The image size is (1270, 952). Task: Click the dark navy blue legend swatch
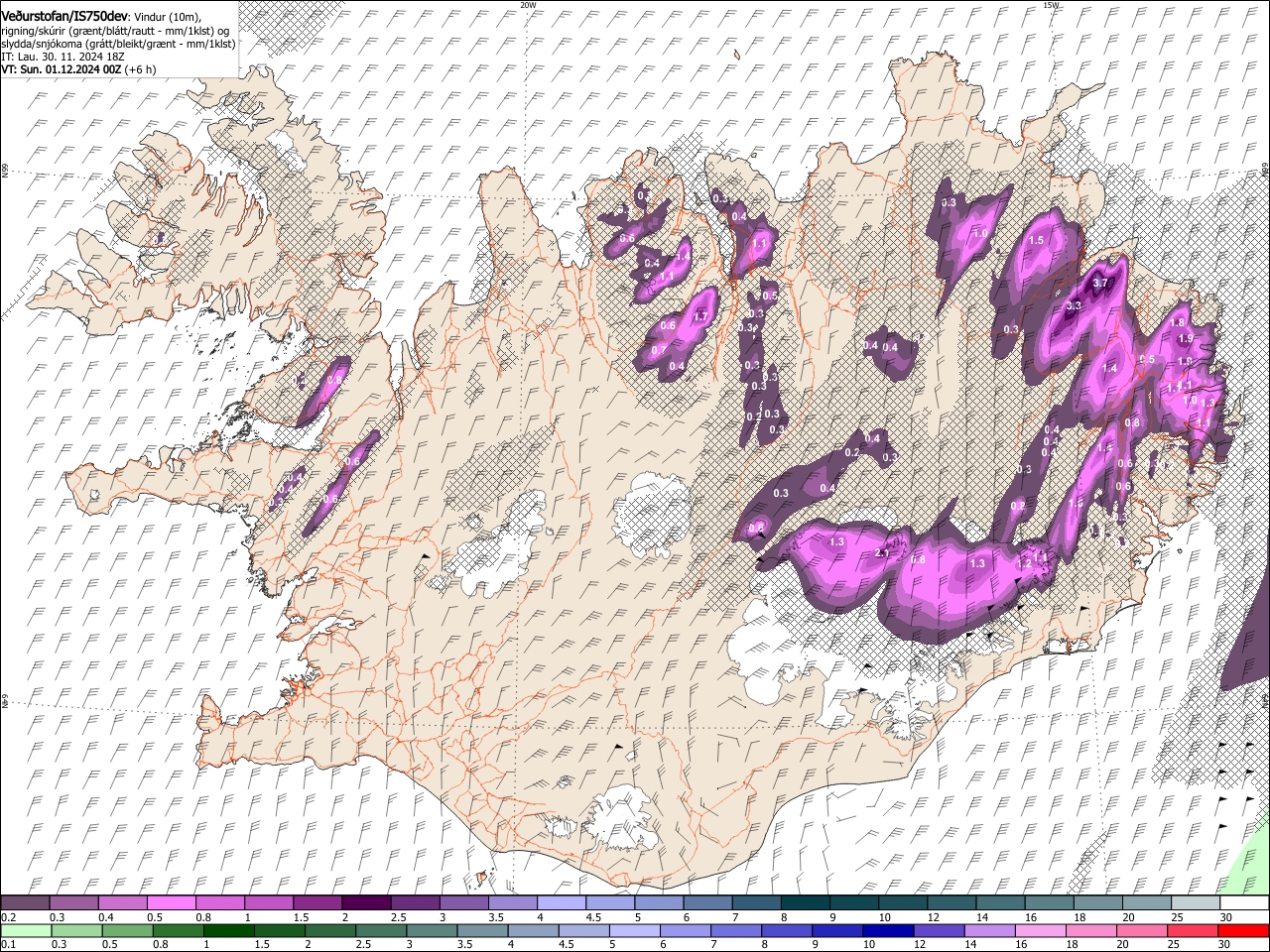pyautogui.click(x=890, y=930)
